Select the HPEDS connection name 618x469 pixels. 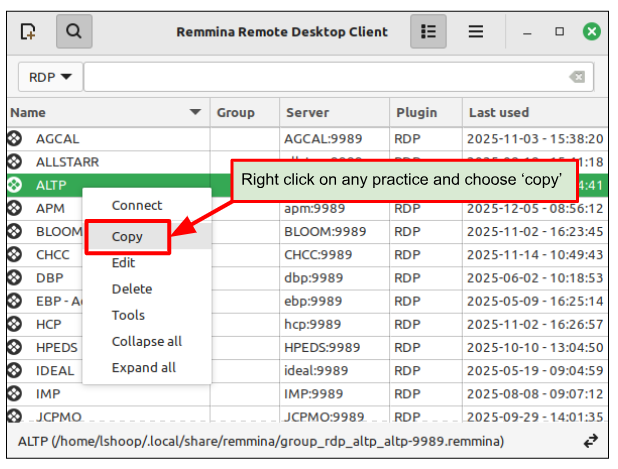click(x=57, y=348)
